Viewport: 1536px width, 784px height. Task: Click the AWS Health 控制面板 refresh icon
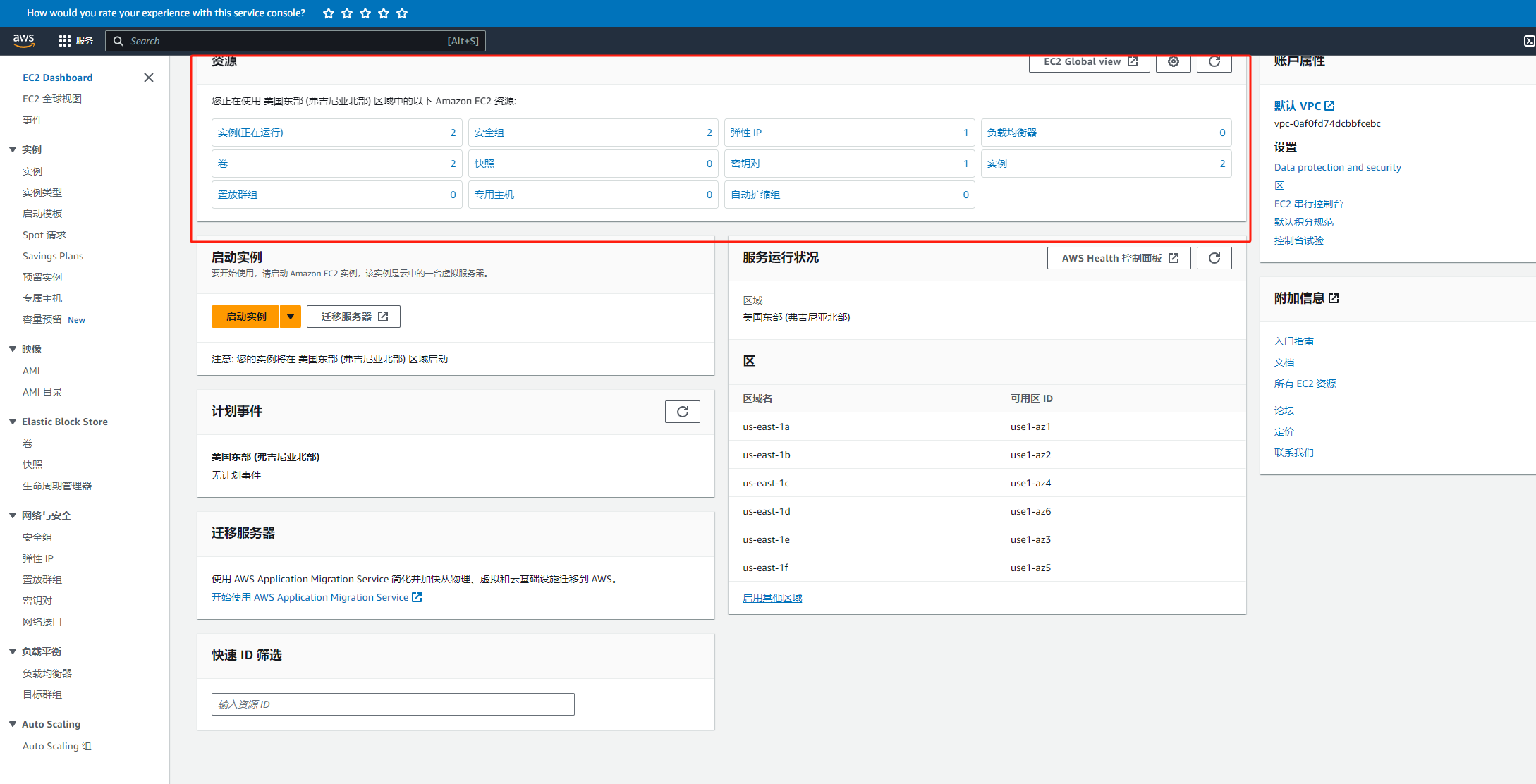click(x=1215, y=258)
